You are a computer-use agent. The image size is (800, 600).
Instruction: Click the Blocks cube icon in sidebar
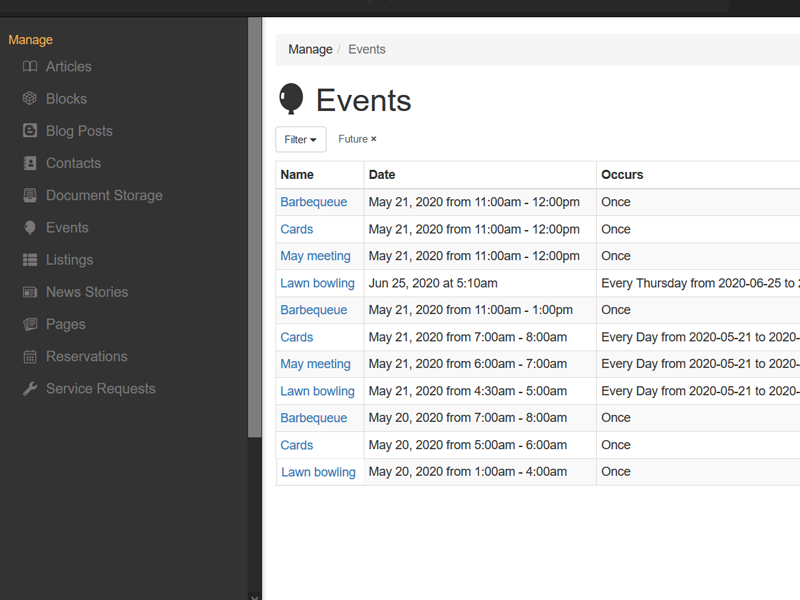point(30,98)
